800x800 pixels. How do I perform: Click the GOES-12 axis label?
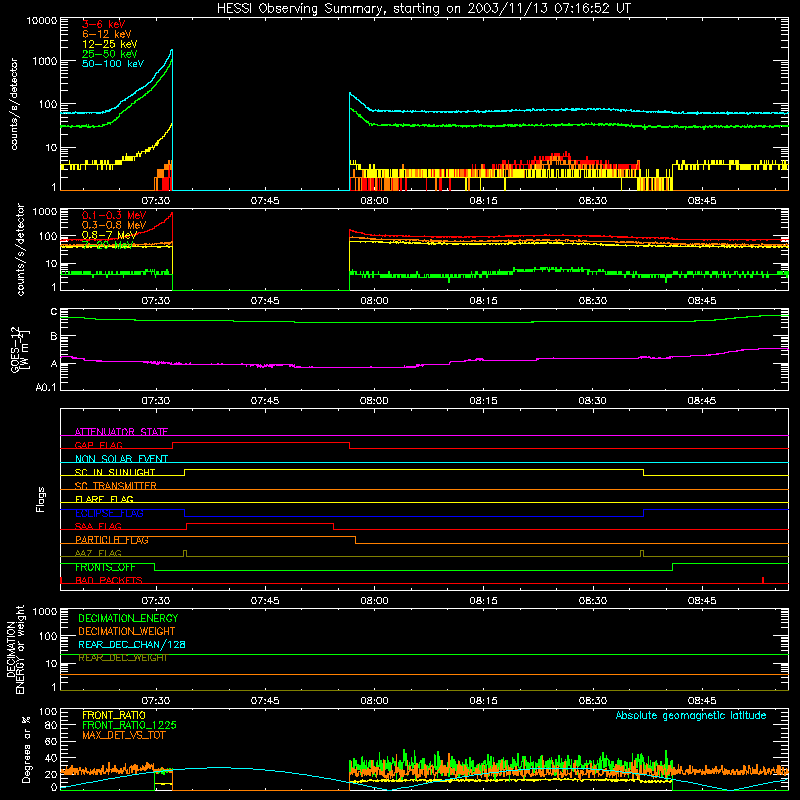(15, 349)
